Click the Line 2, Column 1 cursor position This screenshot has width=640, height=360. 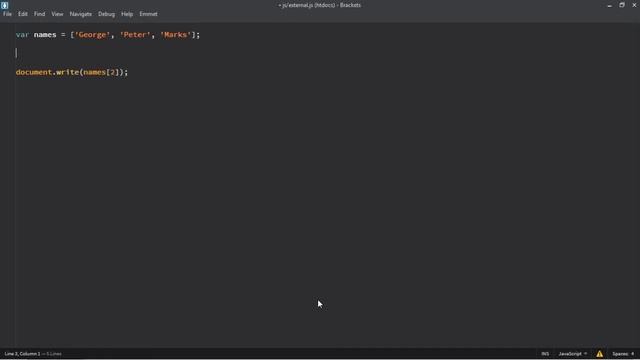tap(22, 353)
